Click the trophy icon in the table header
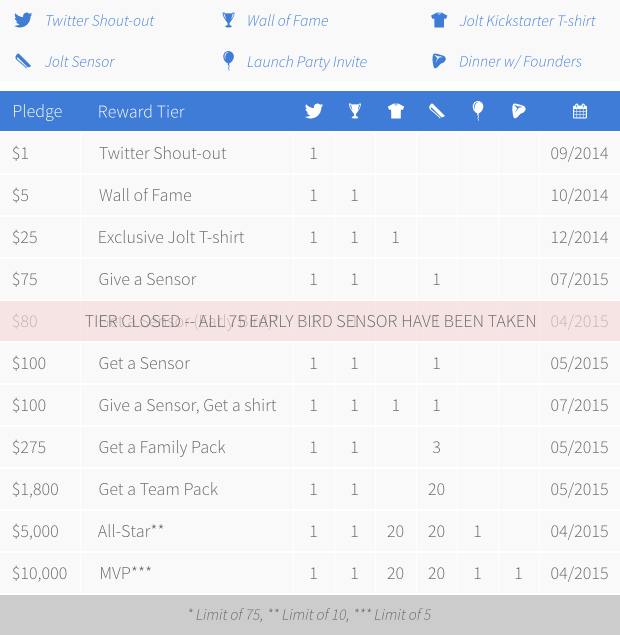The height and width of the screenshot is (635, 620). pyautogui.click(x=355, y=111)
